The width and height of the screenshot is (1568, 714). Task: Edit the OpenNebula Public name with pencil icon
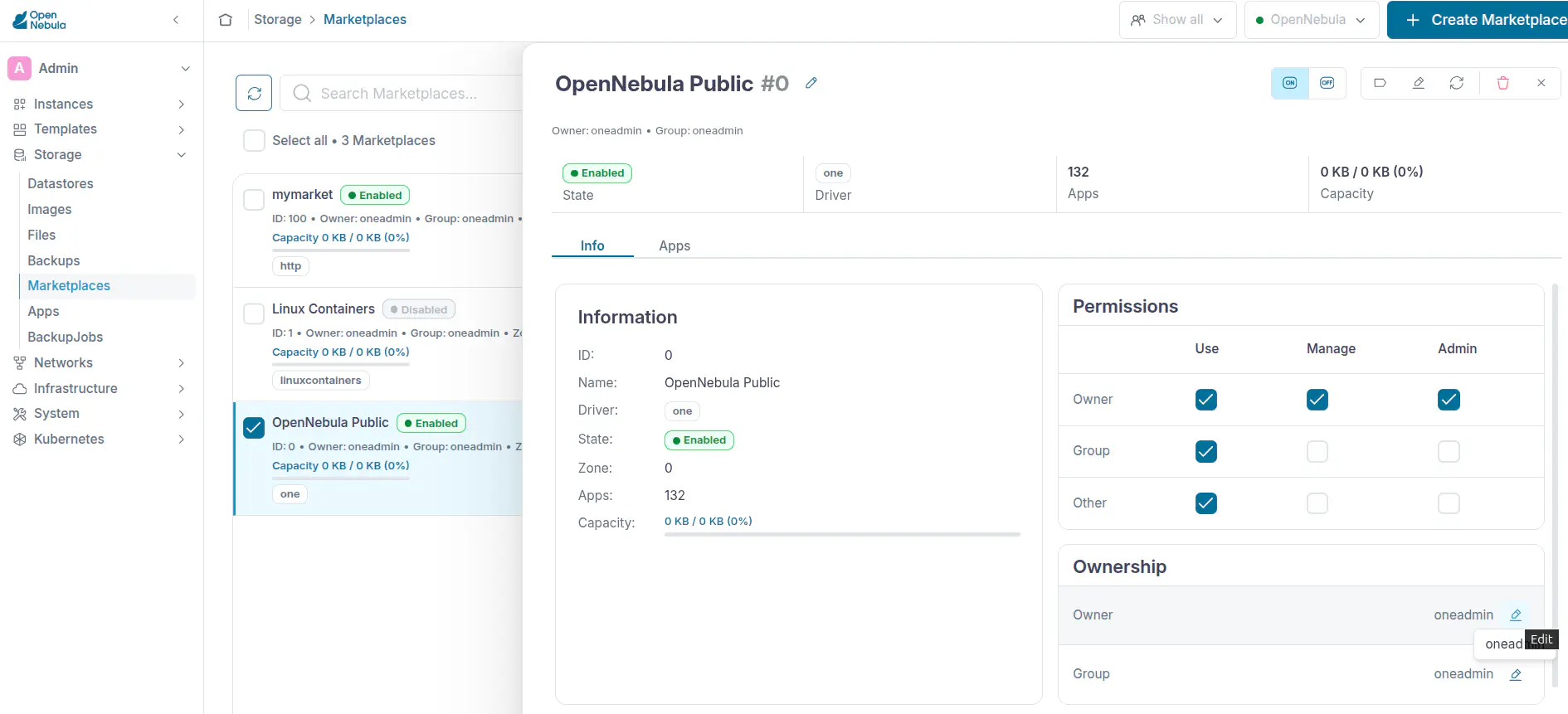tap(811, 83)
